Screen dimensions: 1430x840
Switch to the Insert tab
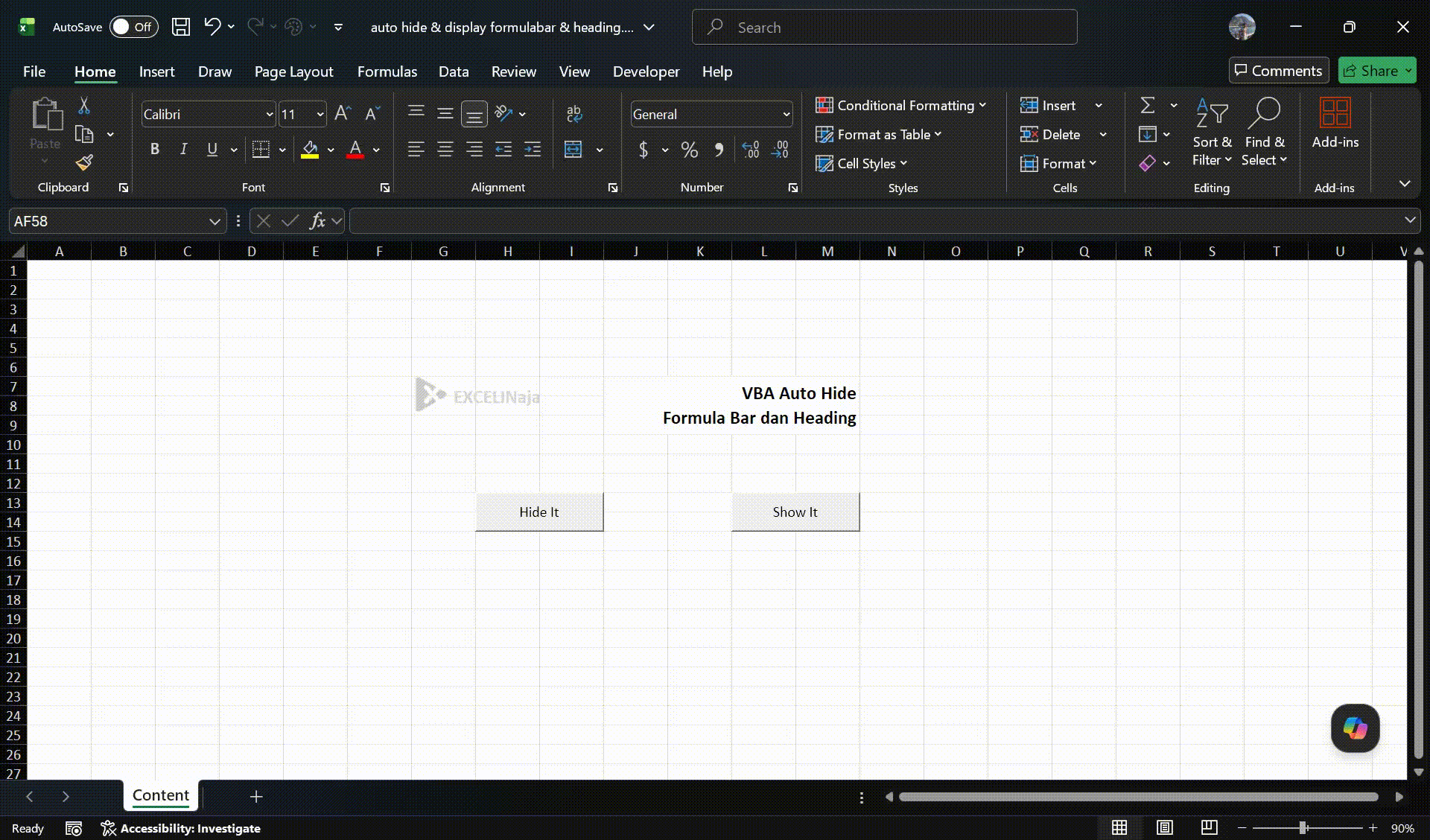156,71
